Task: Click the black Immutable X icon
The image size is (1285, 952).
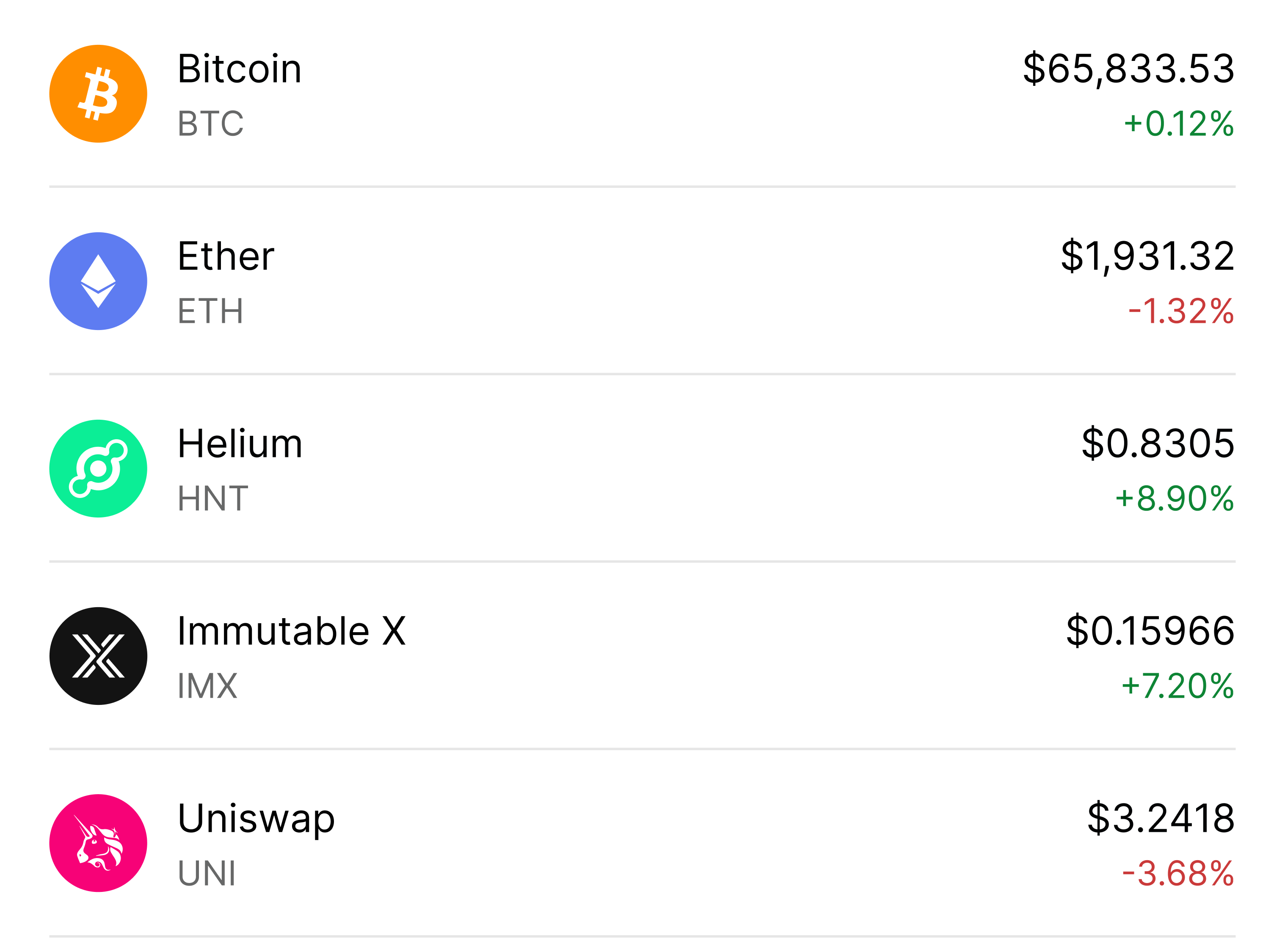Action: (98, 656)
